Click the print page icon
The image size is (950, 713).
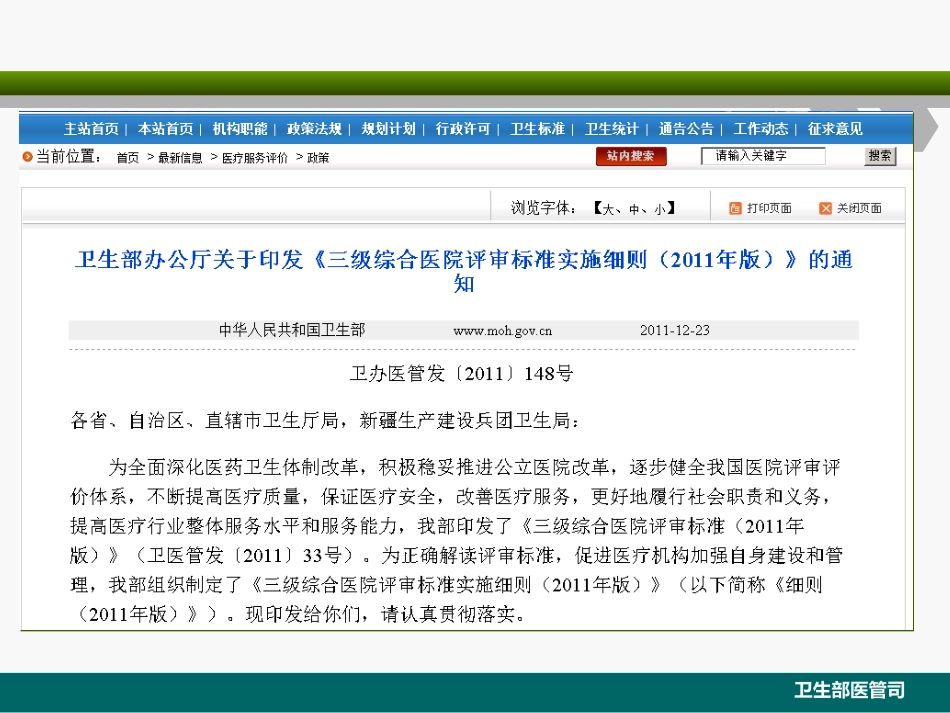[x=735, y=208]
